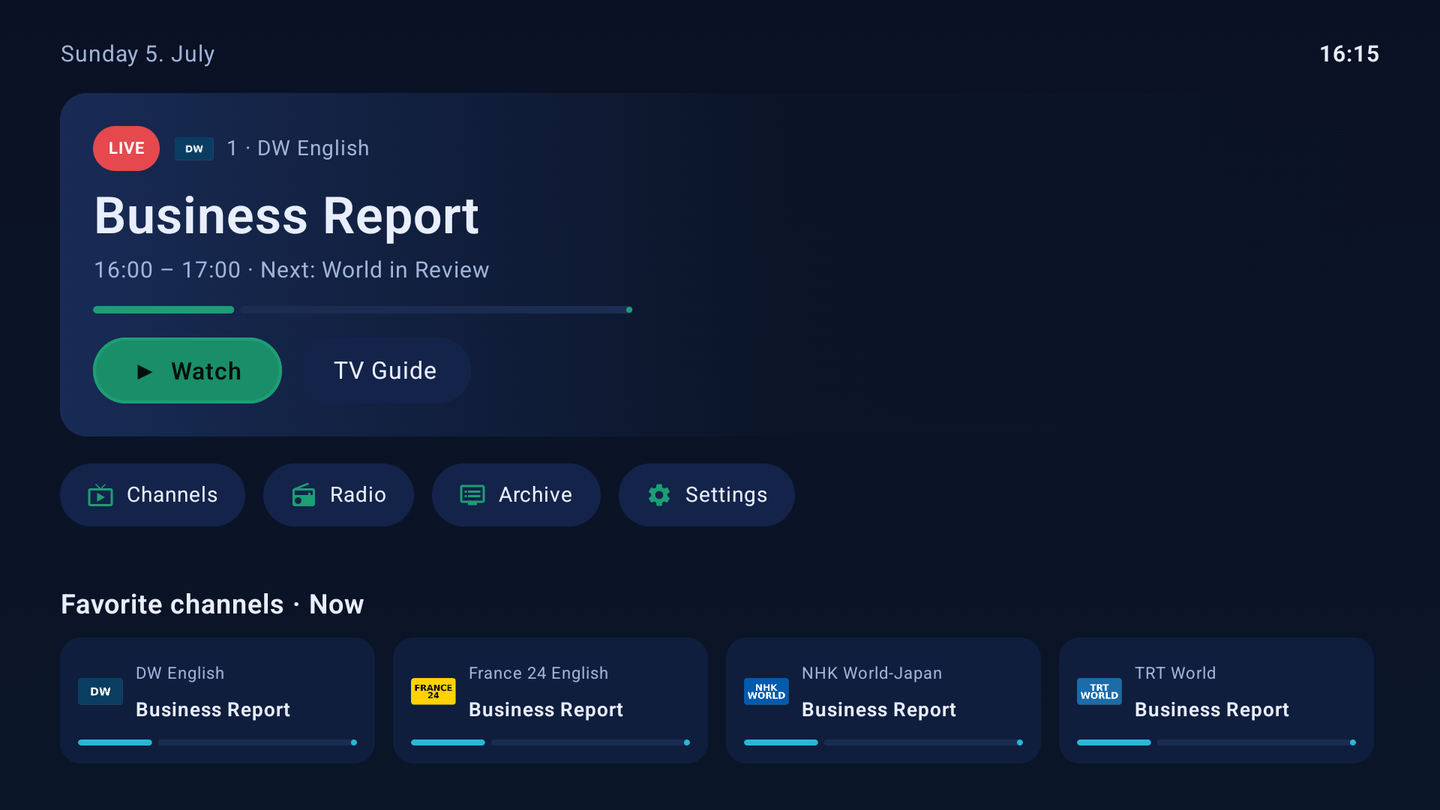Click the 16:15 clock

point(1349,54)
